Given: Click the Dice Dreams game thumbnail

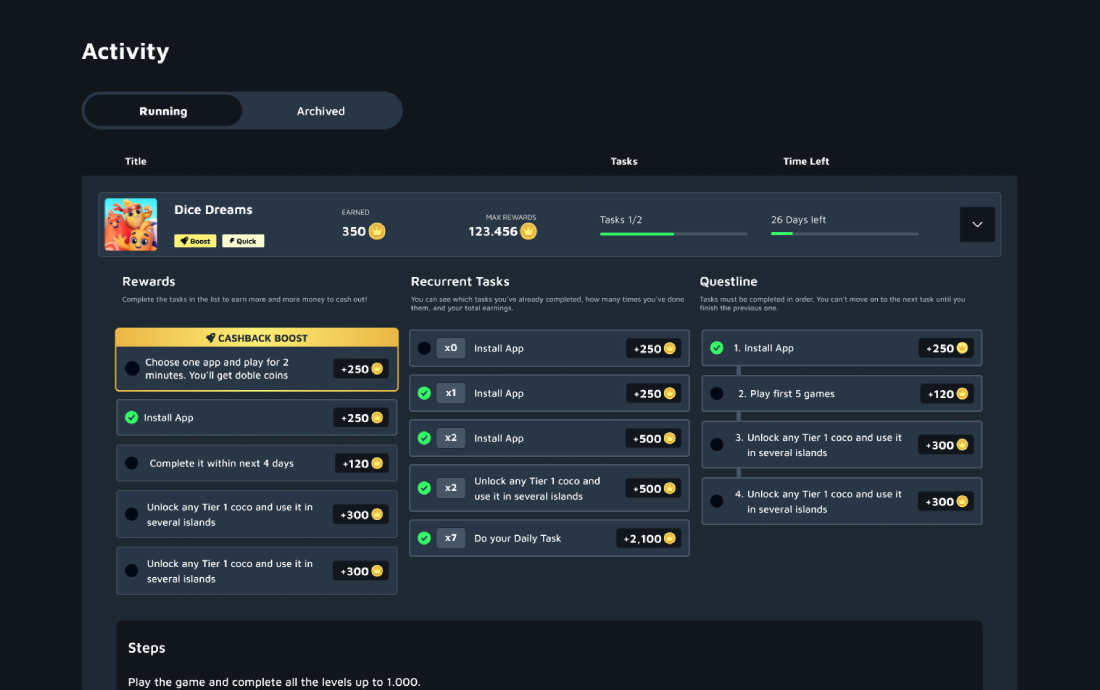Looking at the screenshot, I should [x=131, y=224].
